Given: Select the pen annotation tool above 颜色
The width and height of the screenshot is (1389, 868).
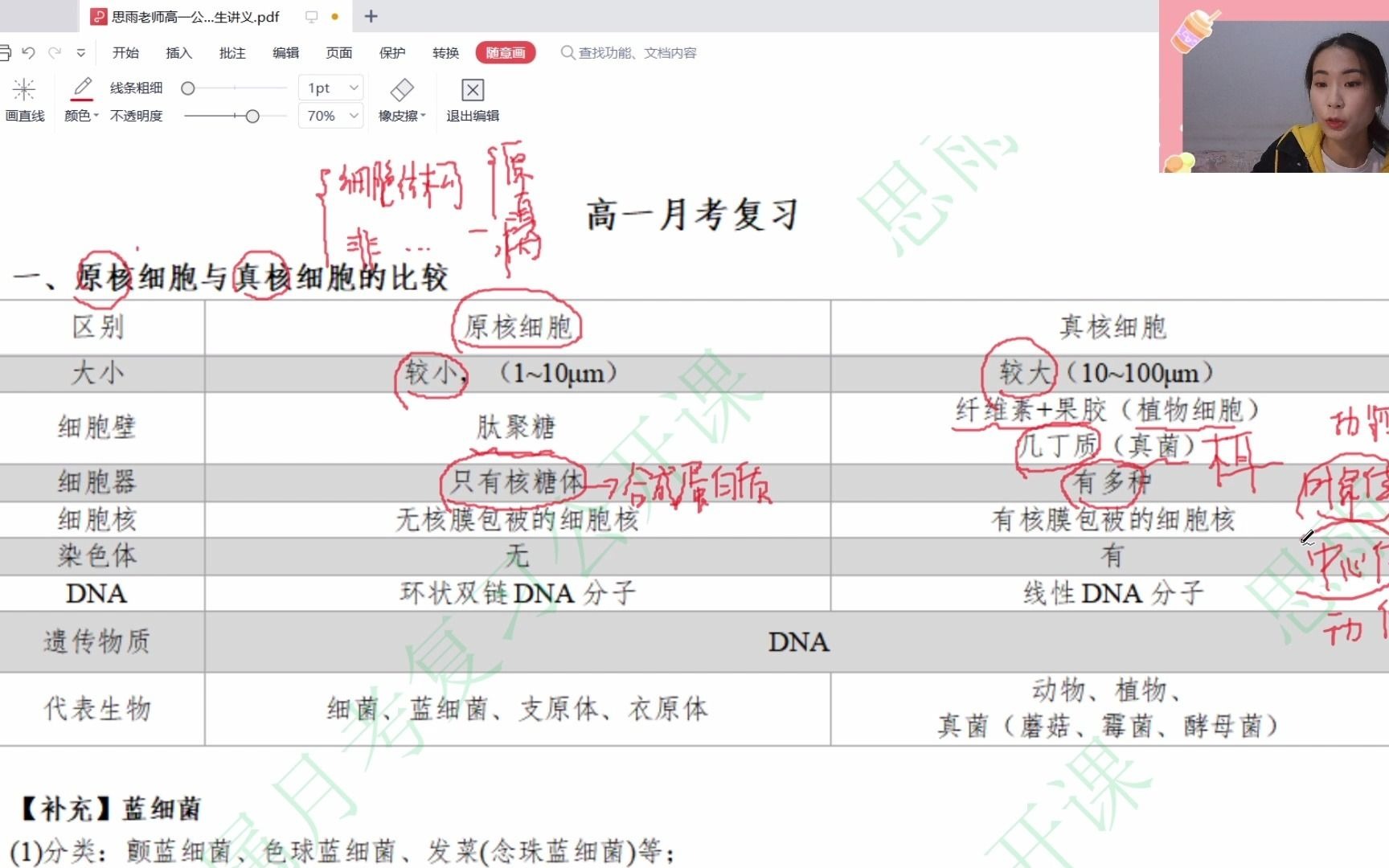Looking at the screenshot, I should pyautogui.click(x=81, y=87).
